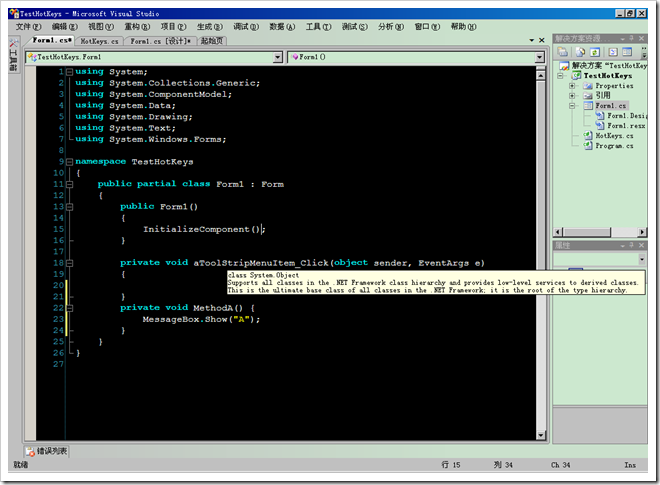The height and width of the screenshot is (485, 660).
Task: Click editor vertical scrollbar down arrow
Action: coord(541,435)
